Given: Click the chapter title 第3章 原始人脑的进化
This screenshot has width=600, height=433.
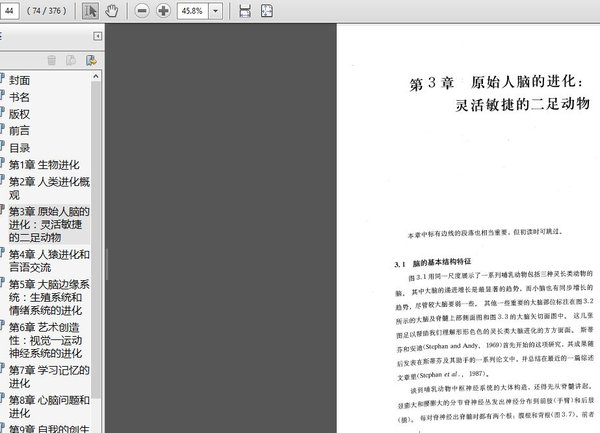Looking at the screenshot, I should [x=496, y=82].
